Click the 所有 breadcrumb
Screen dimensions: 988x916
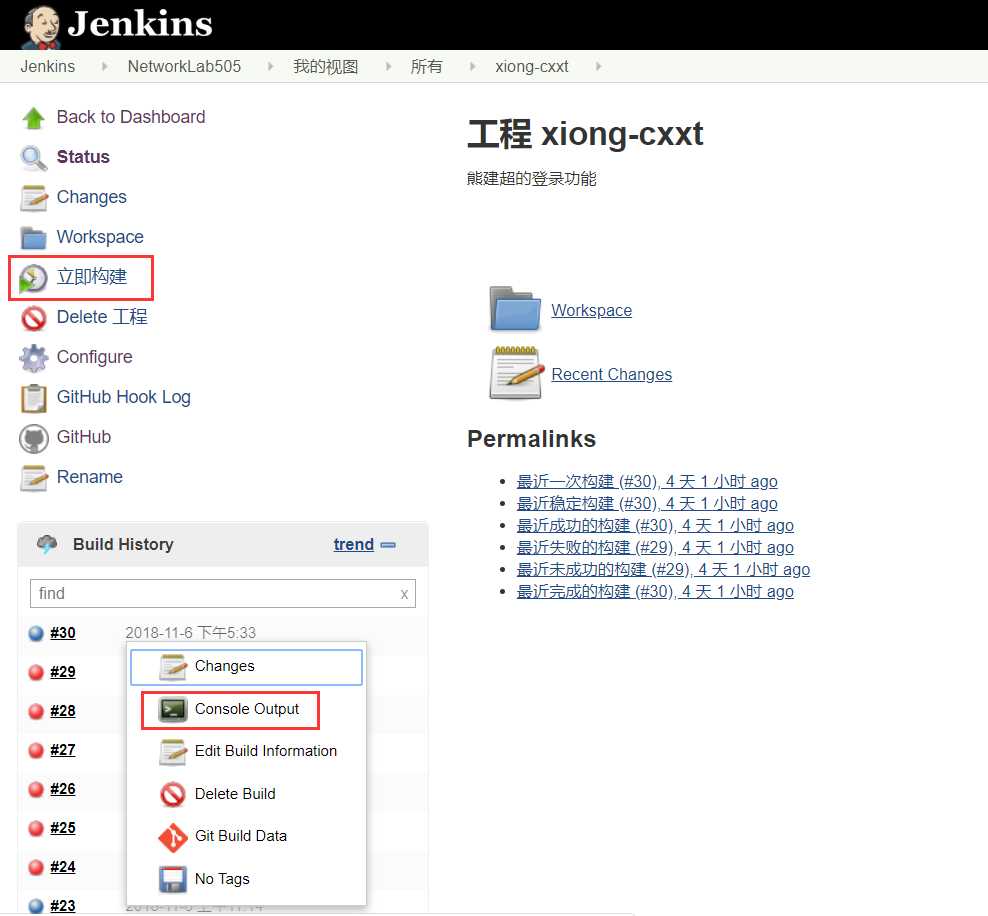(427, 66)
